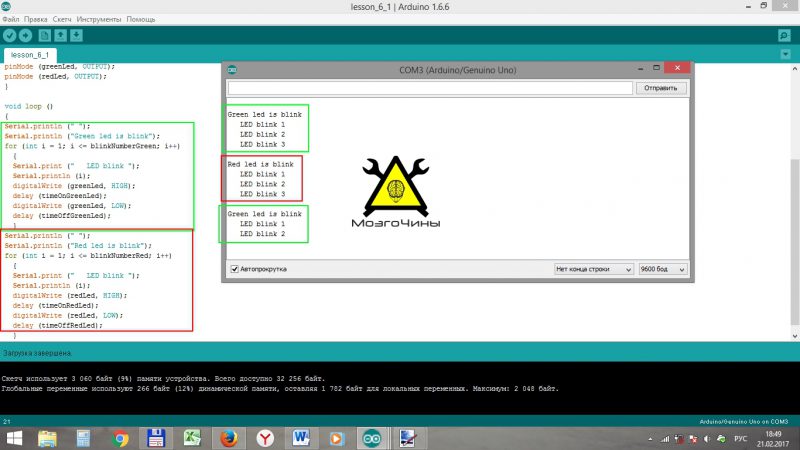Open the clock showing 18:49
Viewport: 800px width, 450px height.
tap(773, 434)
